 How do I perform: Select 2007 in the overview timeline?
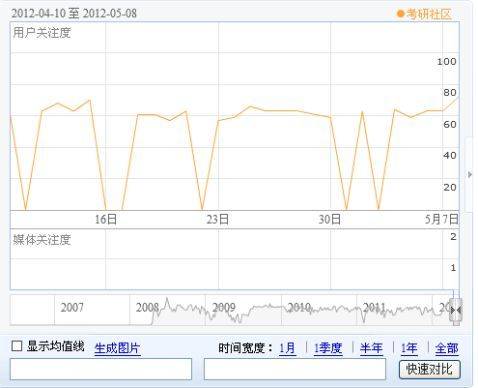[72, 307]
